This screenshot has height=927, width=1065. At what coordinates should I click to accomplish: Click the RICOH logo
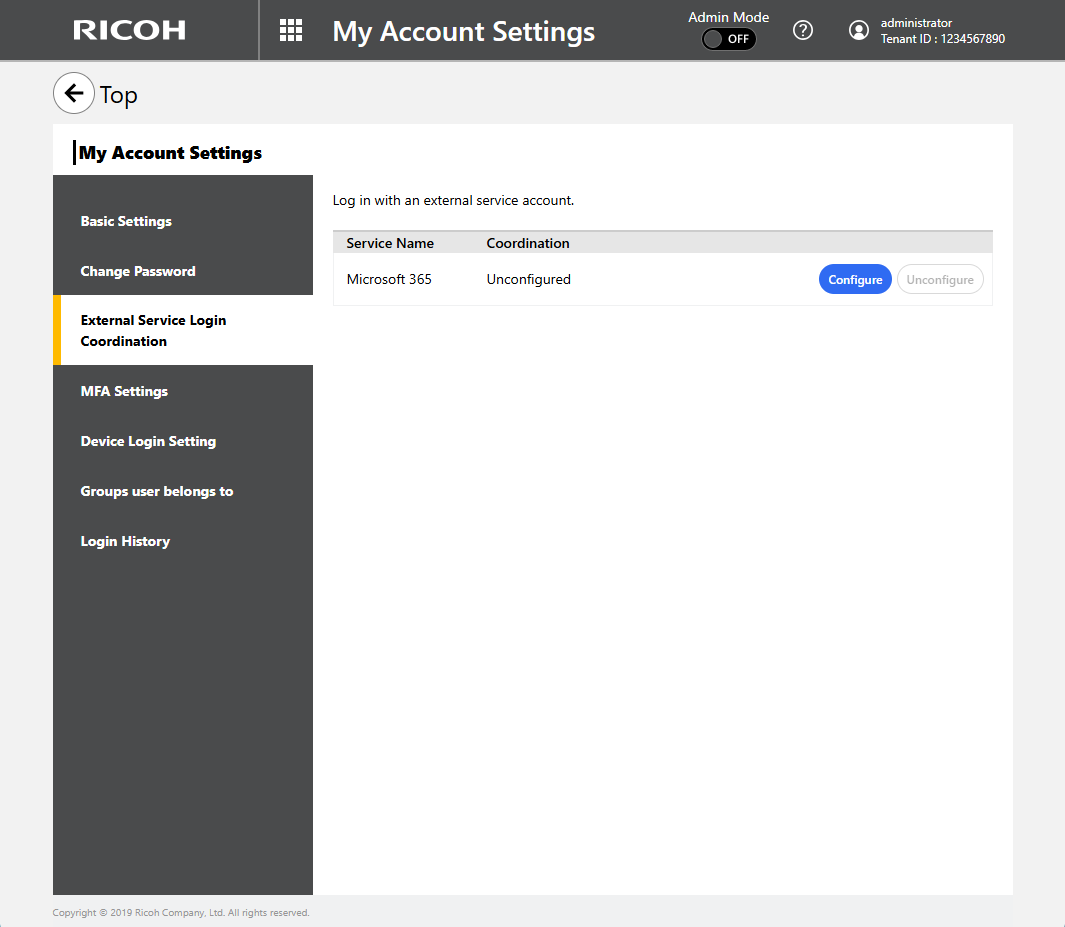pyautogui.click(x=129, y=30)
